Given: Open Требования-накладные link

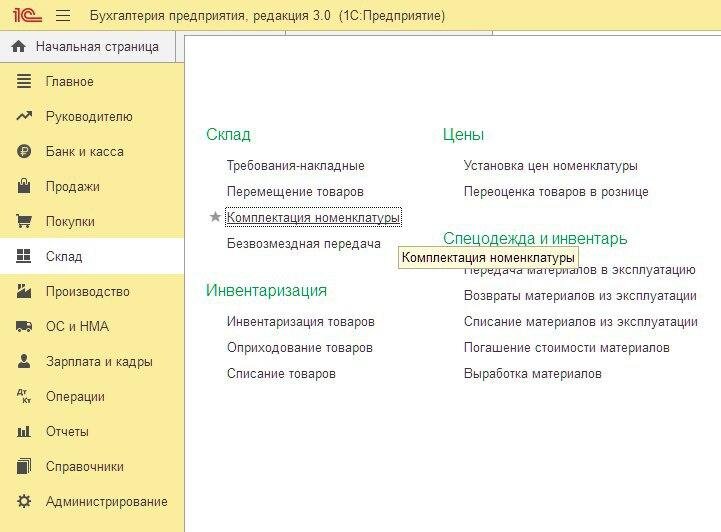Looking at the screenshot, I should 296,166.
